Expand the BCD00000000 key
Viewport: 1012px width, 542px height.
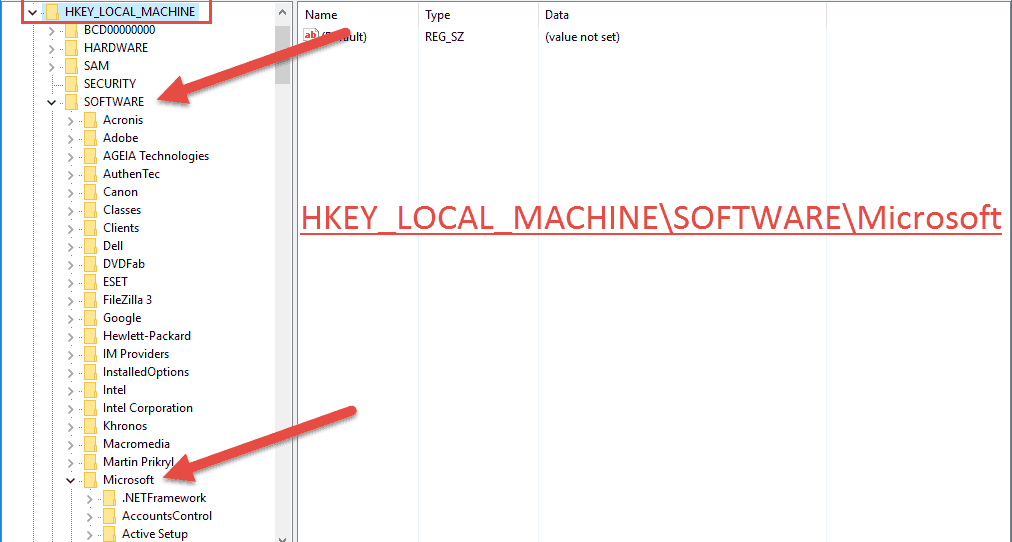[52, 30]
